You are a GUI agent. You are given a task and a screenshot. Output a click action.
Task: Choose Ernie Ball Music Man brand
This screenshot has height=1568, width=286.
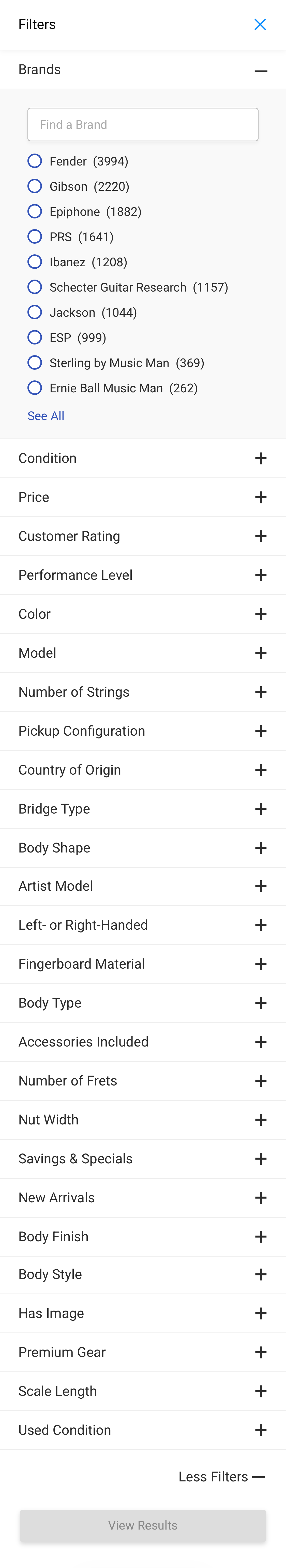[x=34, y=388]
